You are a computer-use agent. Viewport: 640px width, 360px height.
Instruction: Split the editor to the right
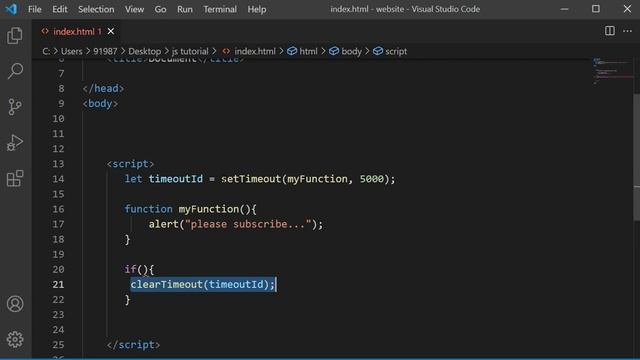pyautogui.click(x=609, y=31)
